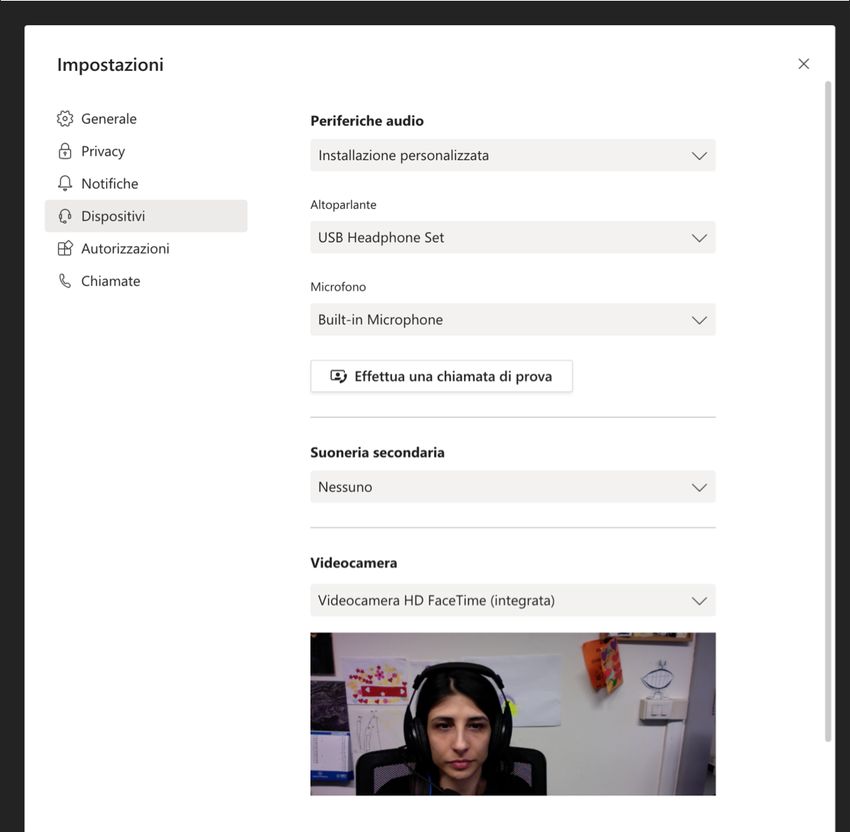This screenshot has width=850, height=832.
Task: Click the headset icon next to Dispositivi
Action: coord(65,216)
